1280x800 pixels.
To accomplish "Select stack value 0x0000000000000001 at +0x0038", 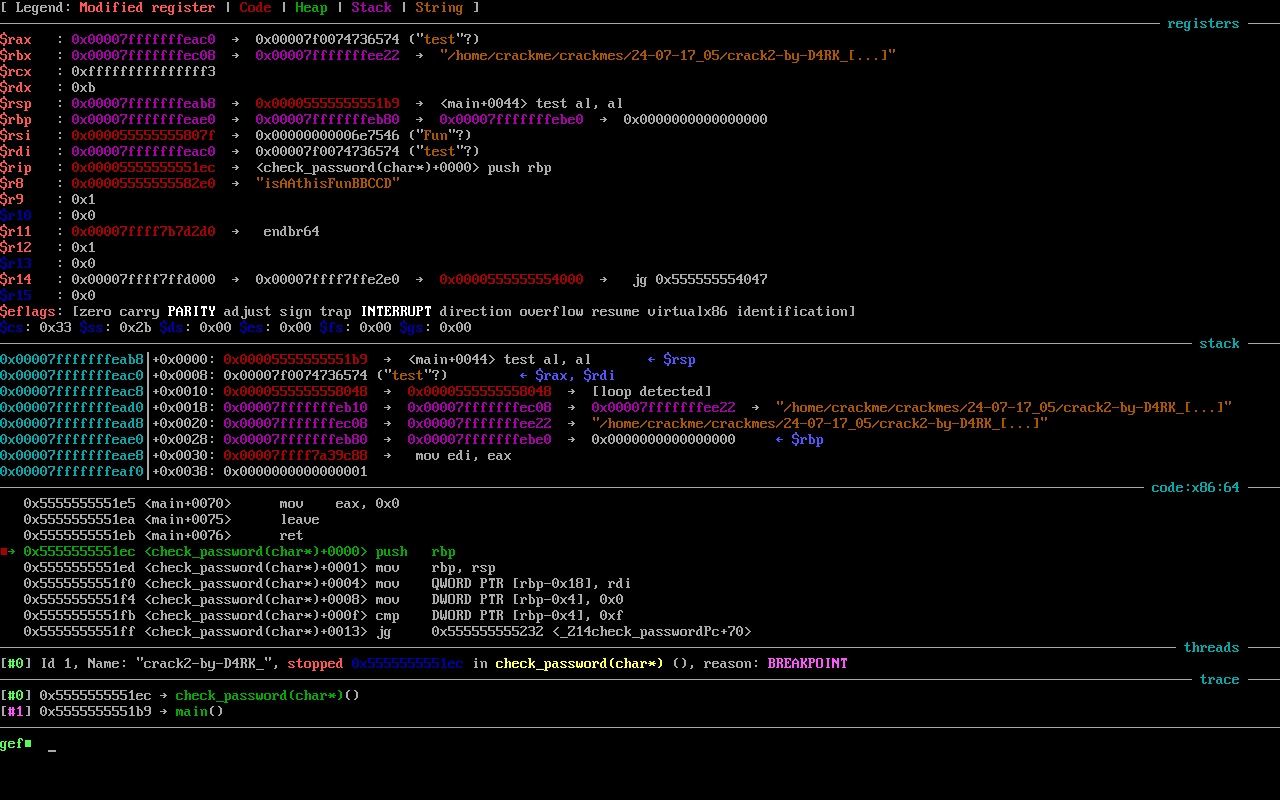I will pos(295,472).
